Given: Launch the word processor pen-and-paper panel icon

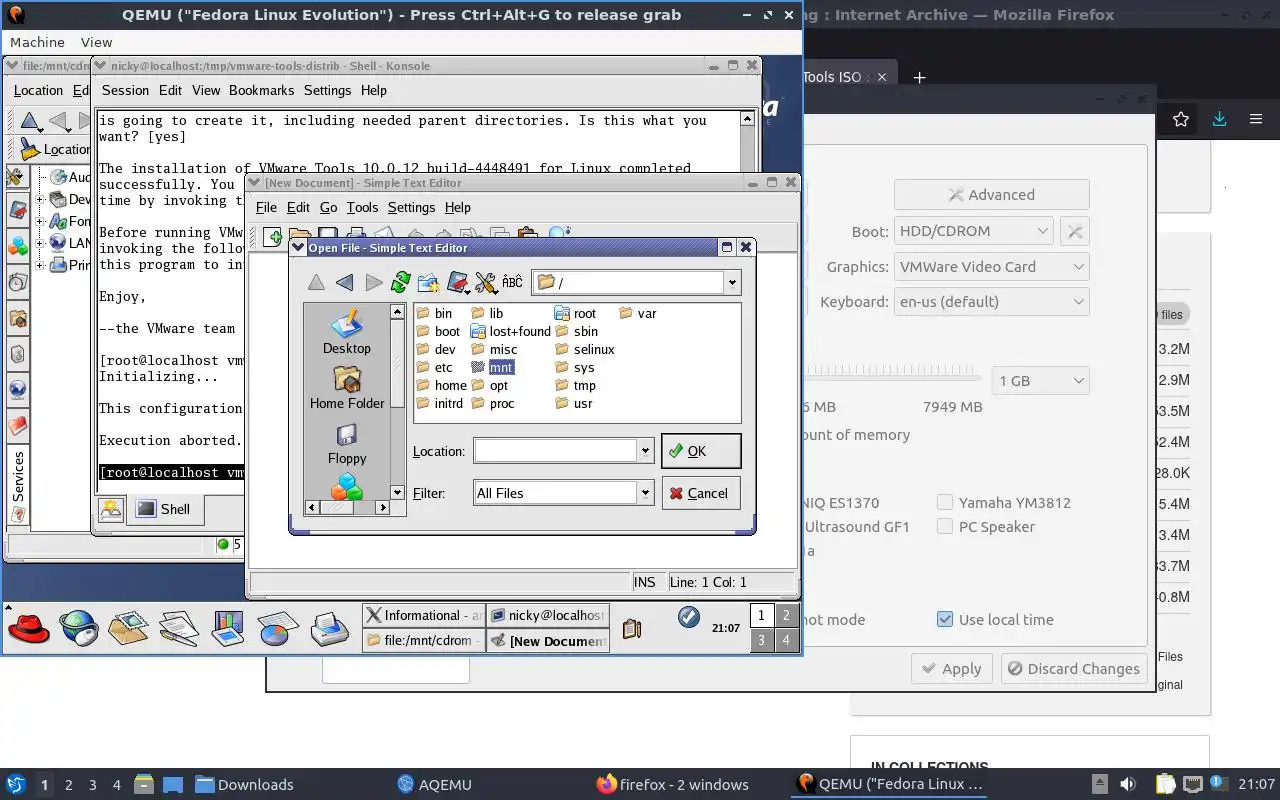Looking at the screenshot, I should tap(179, 628).
